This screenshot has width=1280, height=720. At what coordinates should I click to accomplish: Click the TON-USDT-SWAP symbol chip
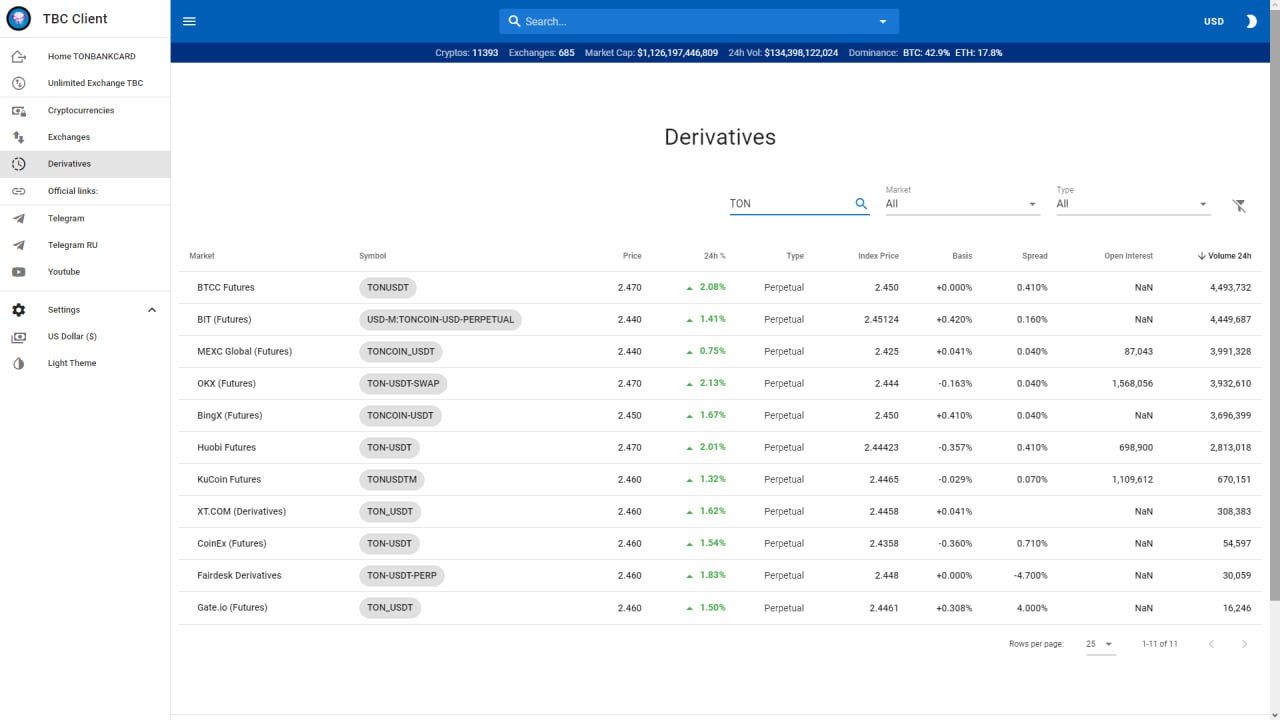[x=403, y=383]
